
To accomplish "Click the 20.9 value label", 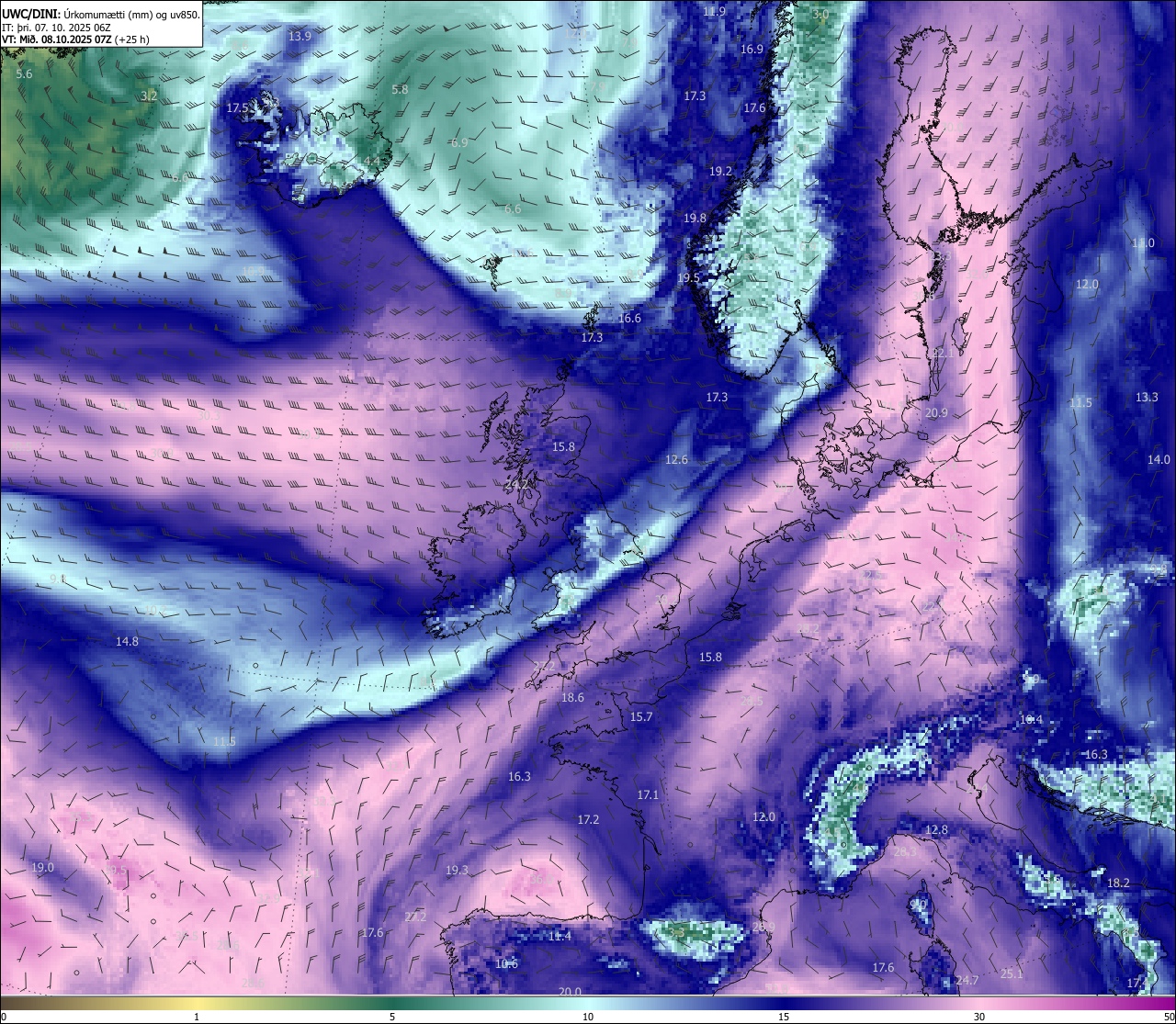I will (936, 413).
